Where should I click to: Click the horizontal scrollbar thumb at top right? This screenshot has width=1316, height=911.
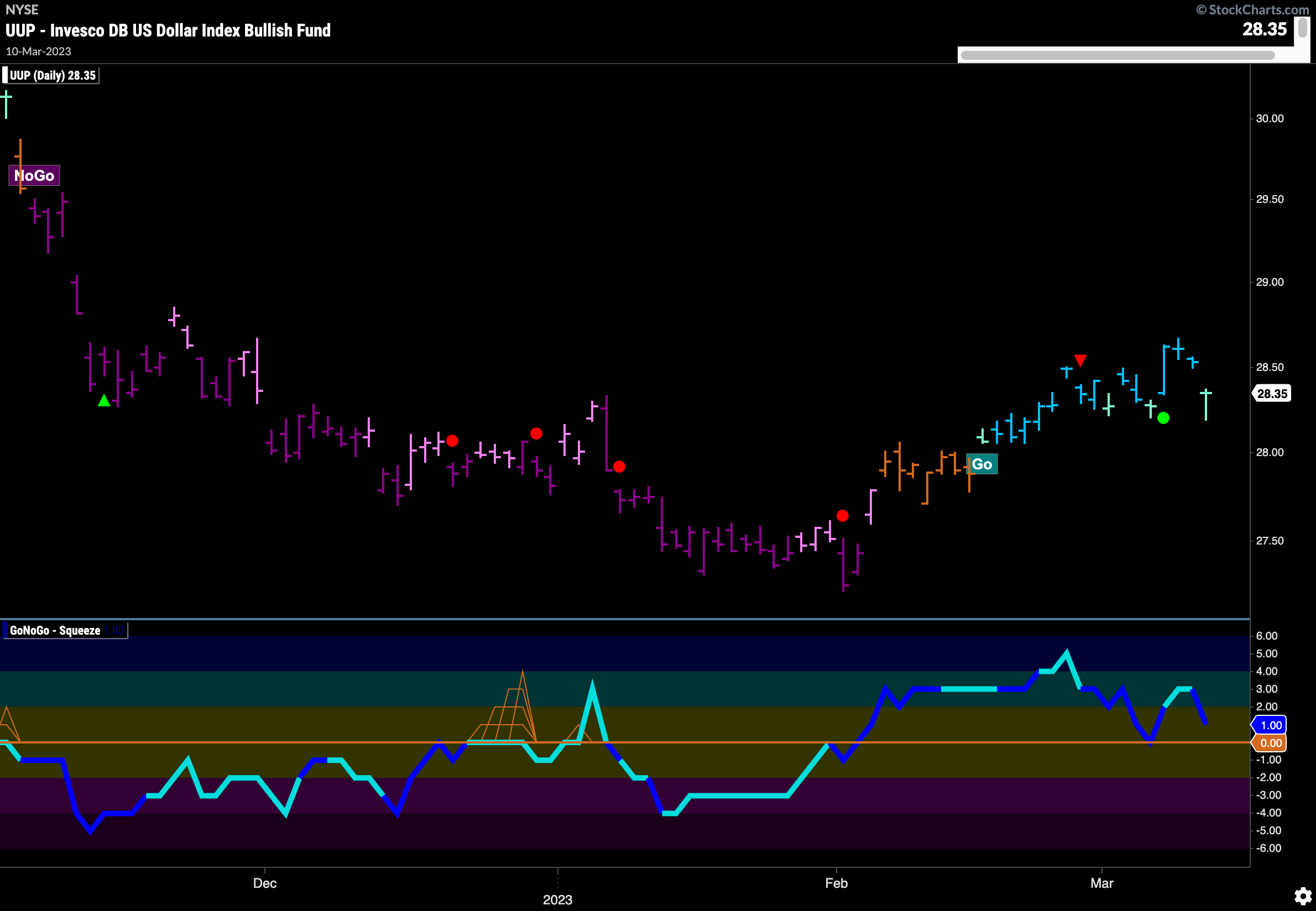point(1117,55)
